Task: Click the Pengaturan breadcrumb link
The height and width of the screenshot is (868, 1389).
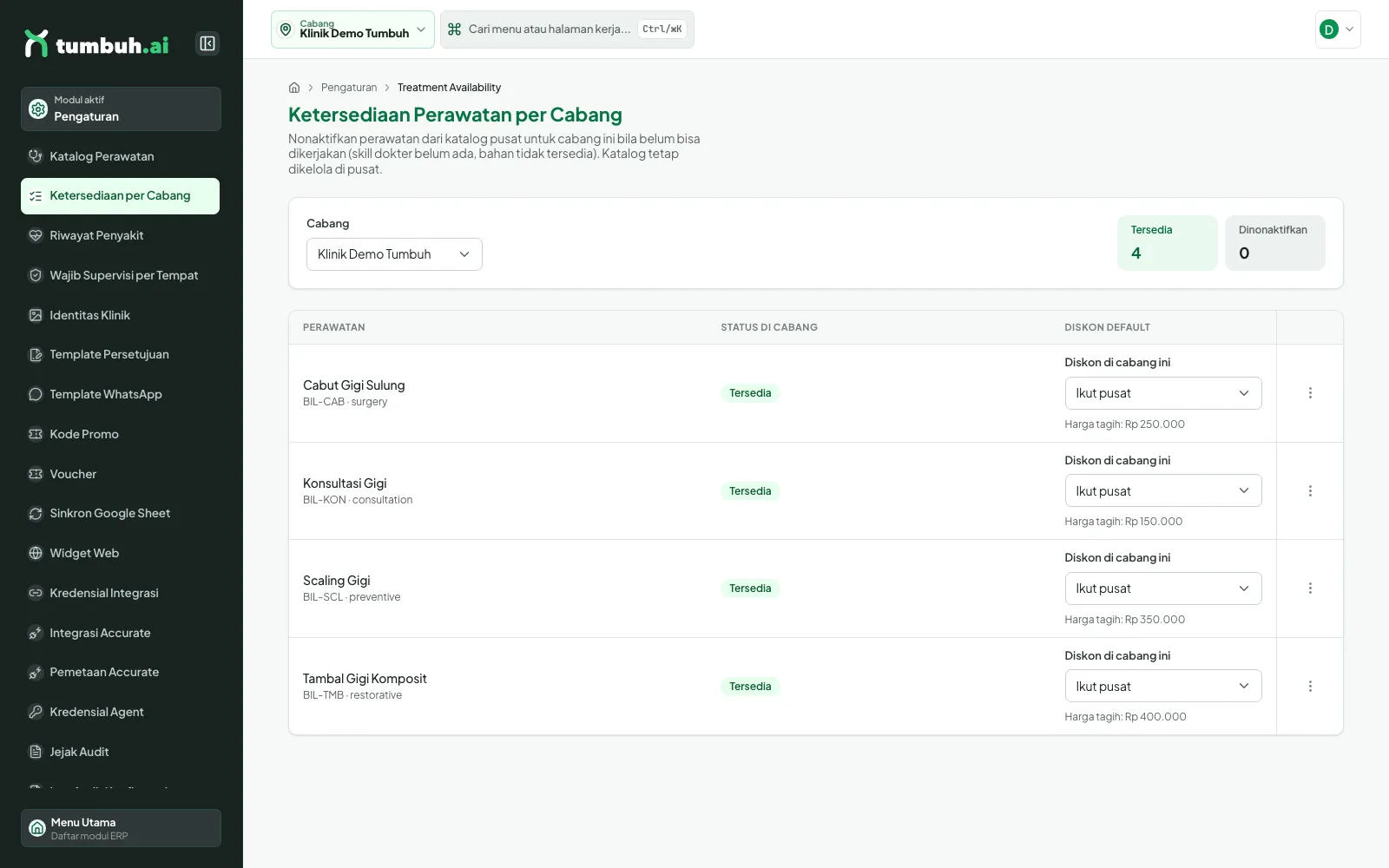Action: (x=349, y=88)
